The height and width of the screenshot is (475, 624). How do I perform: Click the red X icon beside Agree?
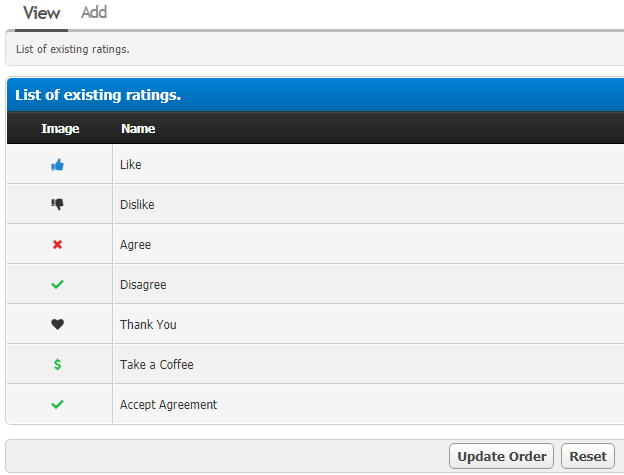click(x=57, y=245)
